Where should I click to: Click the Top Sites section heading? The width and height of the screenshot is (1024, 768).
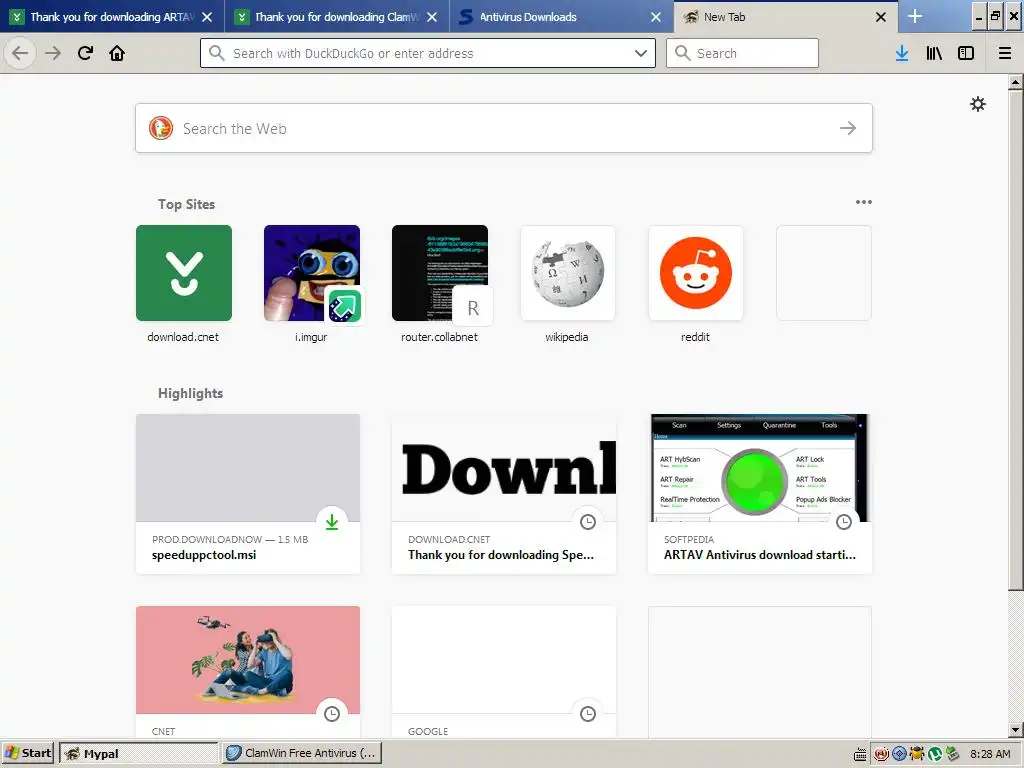pos(186,204)
